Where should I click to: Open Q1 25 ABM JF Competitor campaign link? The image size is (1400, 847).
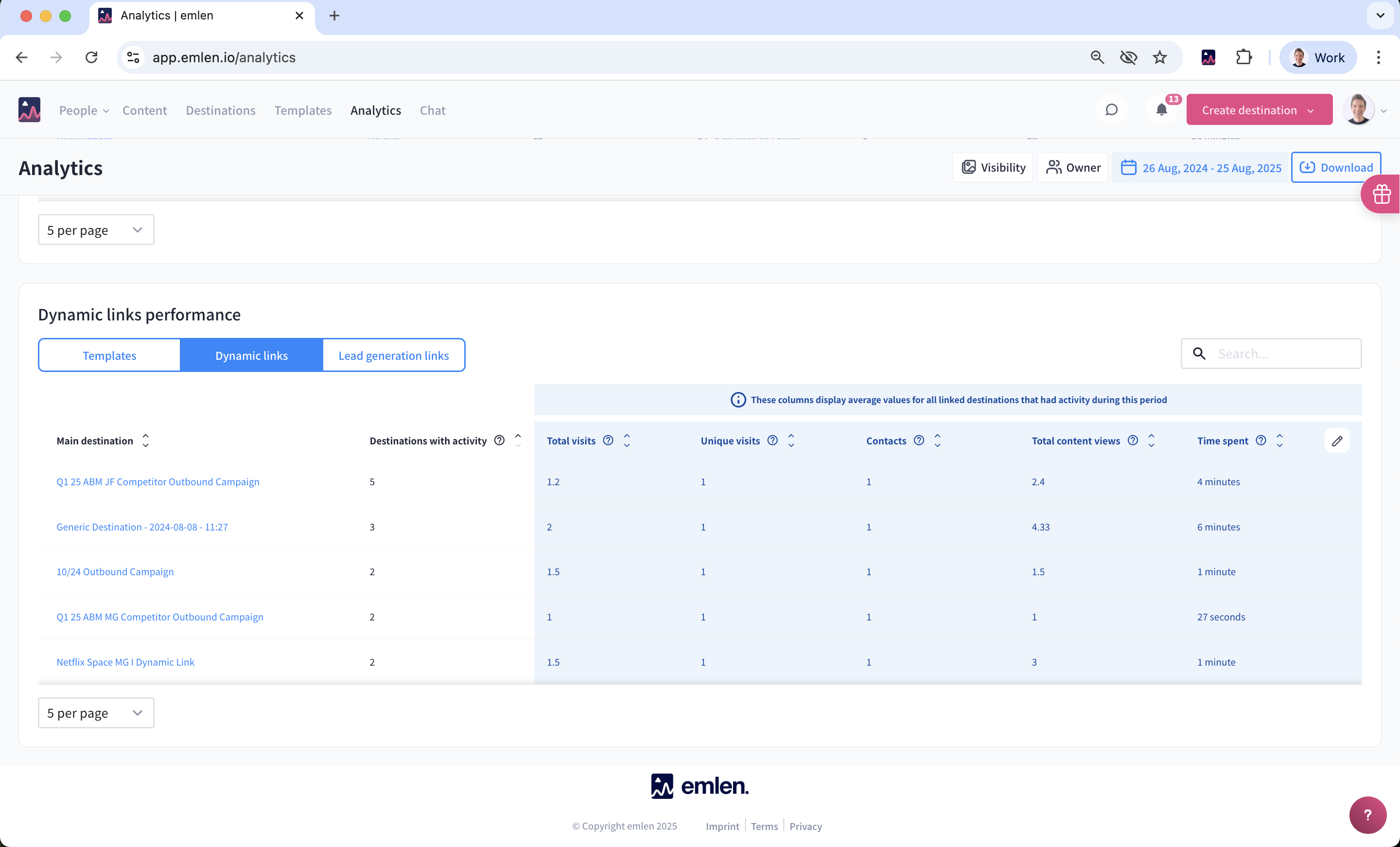(x=157, y=481)
